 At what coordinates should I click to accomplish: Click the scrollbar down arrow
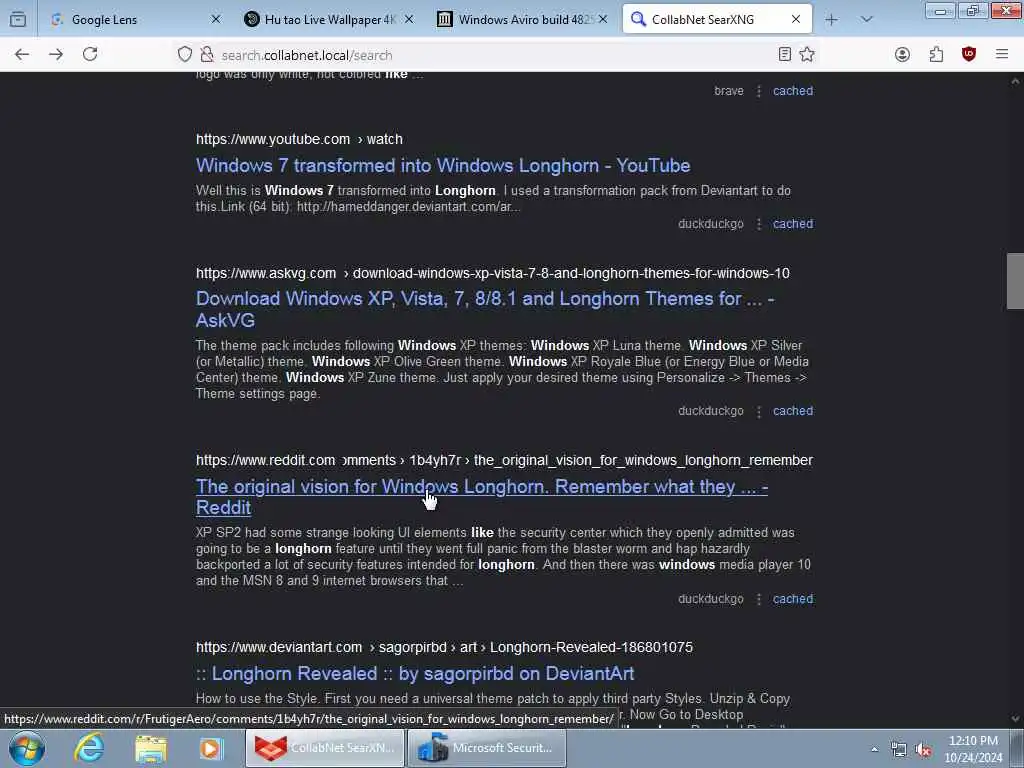(x=1015, y=719)
